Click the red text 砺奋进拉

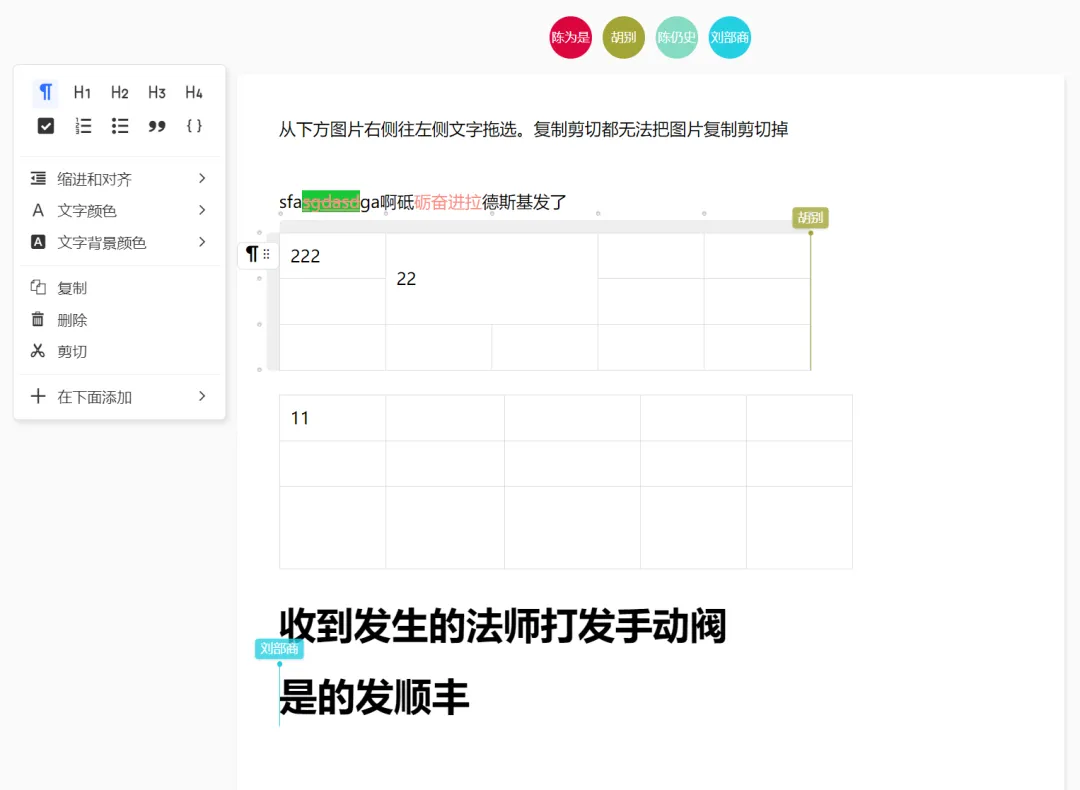(448, 202)
